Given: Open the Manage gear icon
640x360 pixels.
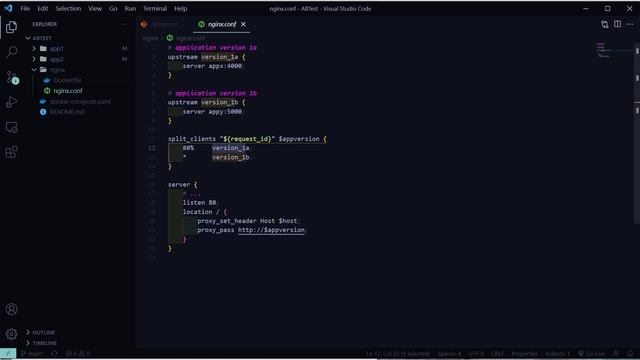Looking at the screenshot, I should 11,334.
